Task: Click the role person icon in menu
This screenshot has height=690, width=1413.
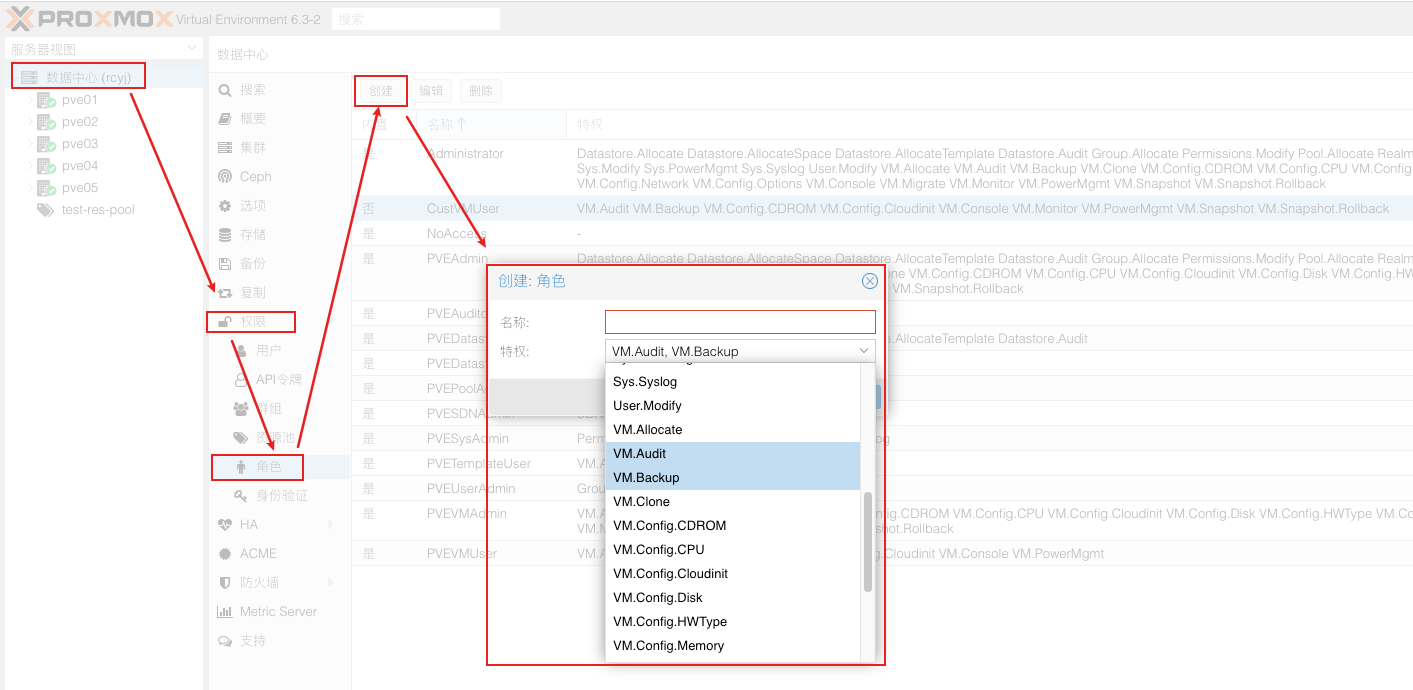Action: click(x=241, y=467)
